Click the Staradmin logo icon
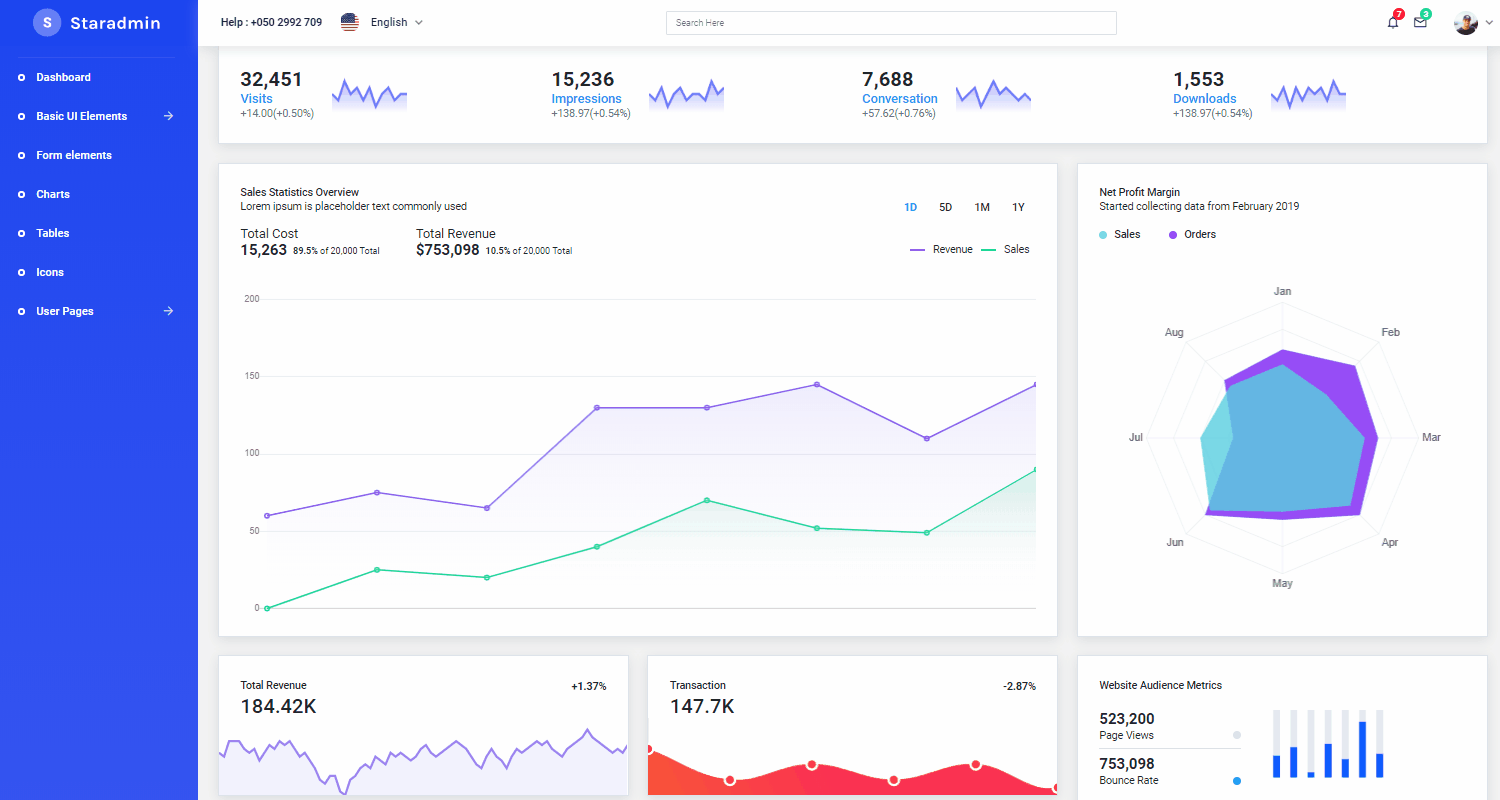The width and height of the screenshot is (1500, 800). click(46, 22)
